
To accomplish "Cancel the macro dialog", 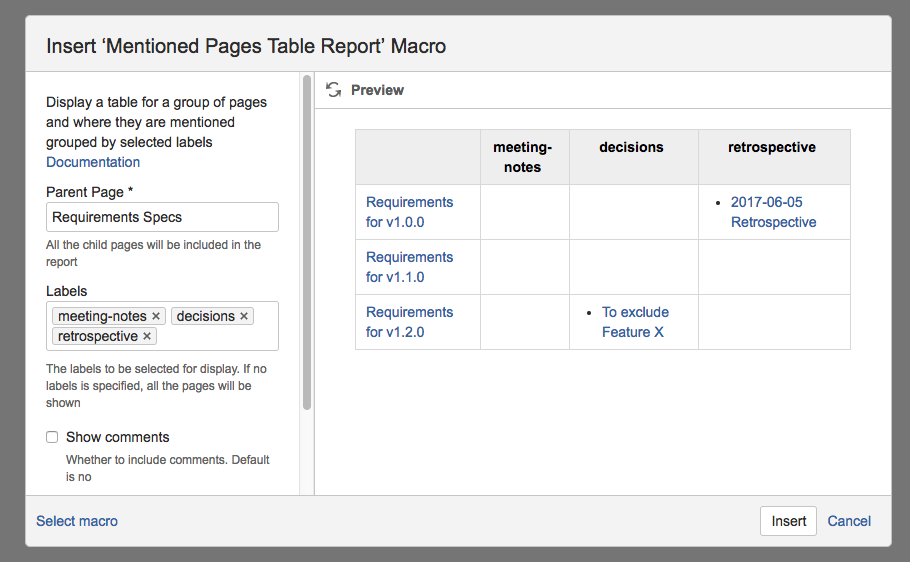I will [x=849, y=521].
